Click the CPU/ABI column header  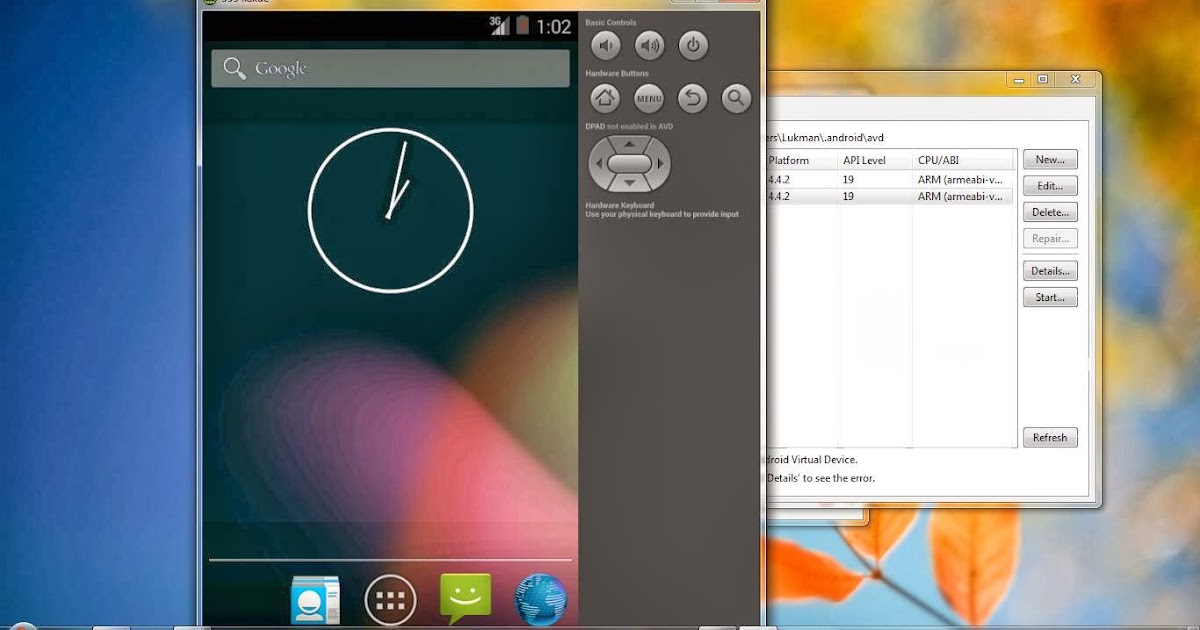coord(964,160)
